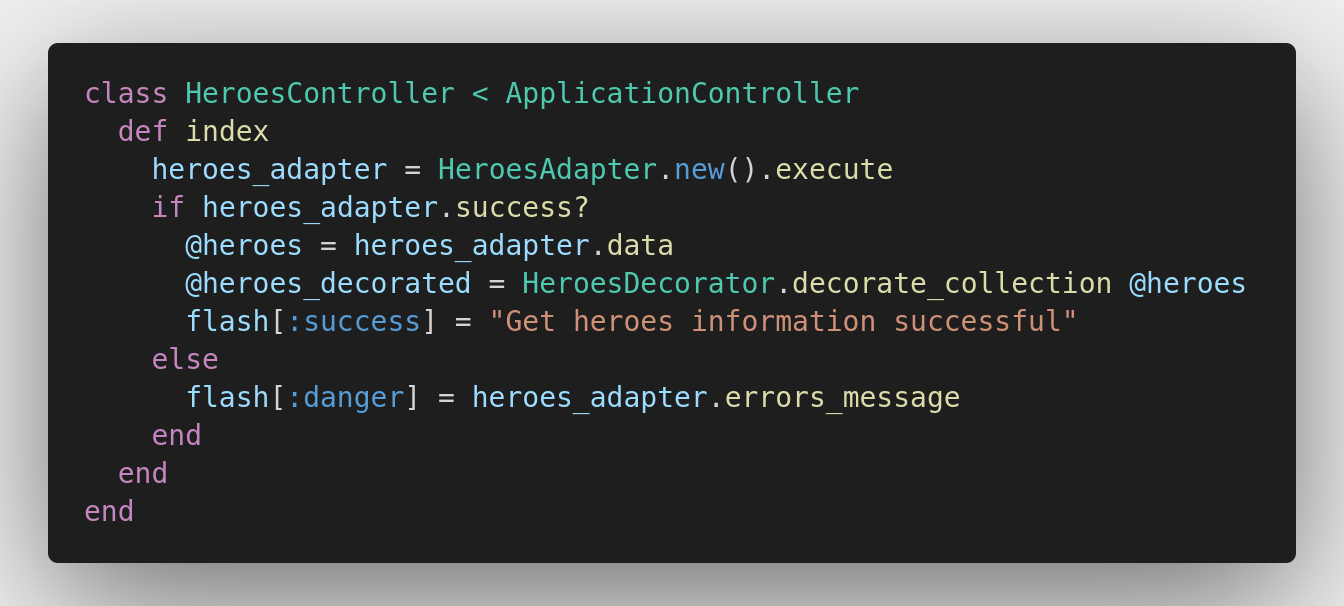Click the "data" method call

click(x=640, y=246)
